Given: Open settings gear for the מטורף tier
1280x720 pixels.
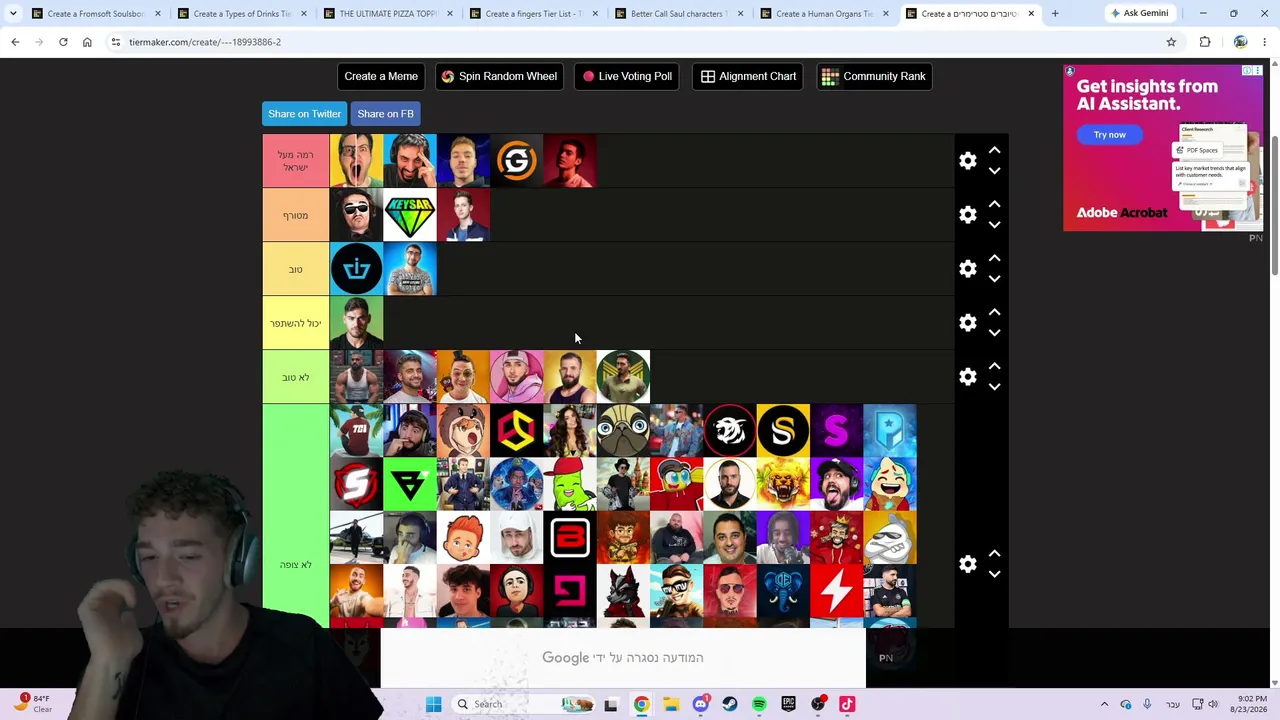Looking at the screenshot, I should click(967, 215).
